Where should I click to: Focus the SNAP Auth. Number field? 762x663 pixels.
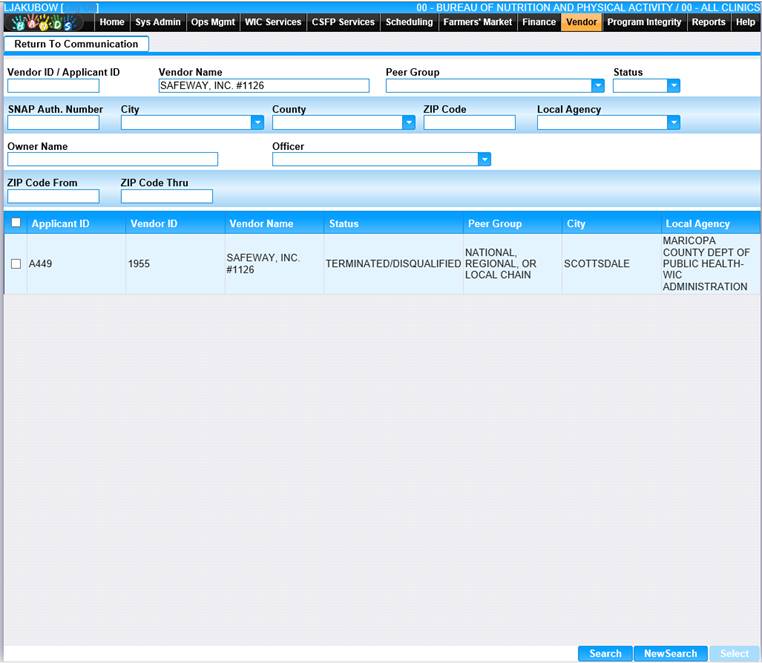[x=53, y=123]
